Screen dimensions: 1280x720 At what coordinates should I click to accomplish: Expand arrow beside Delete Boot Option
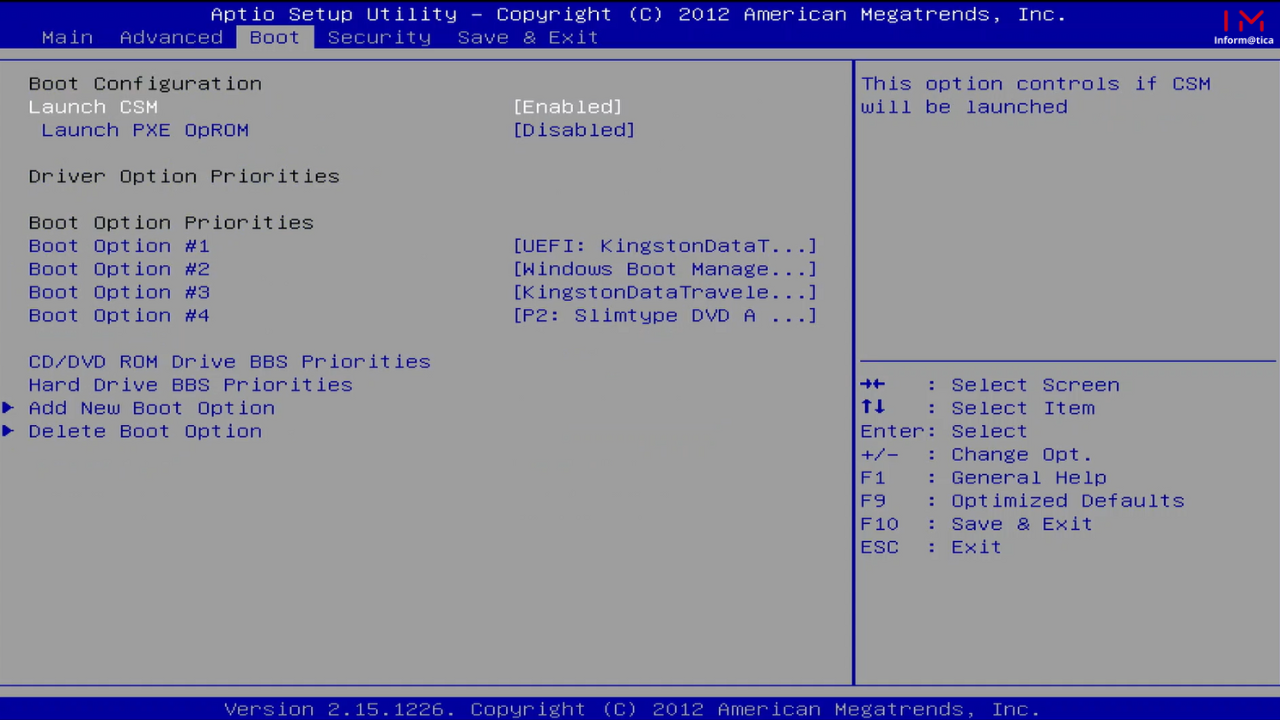click(8, 431)
